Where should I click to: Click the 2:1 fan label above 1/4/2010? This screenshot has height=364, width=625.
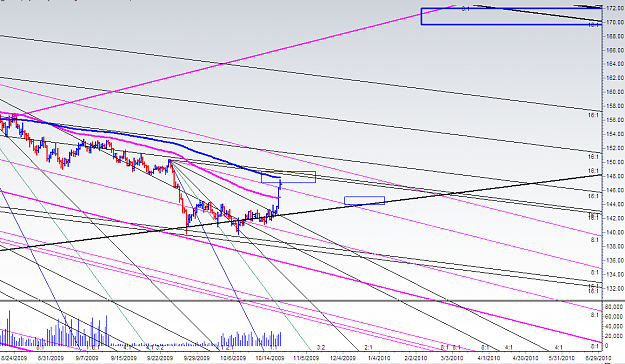click(x=369, y=347)
